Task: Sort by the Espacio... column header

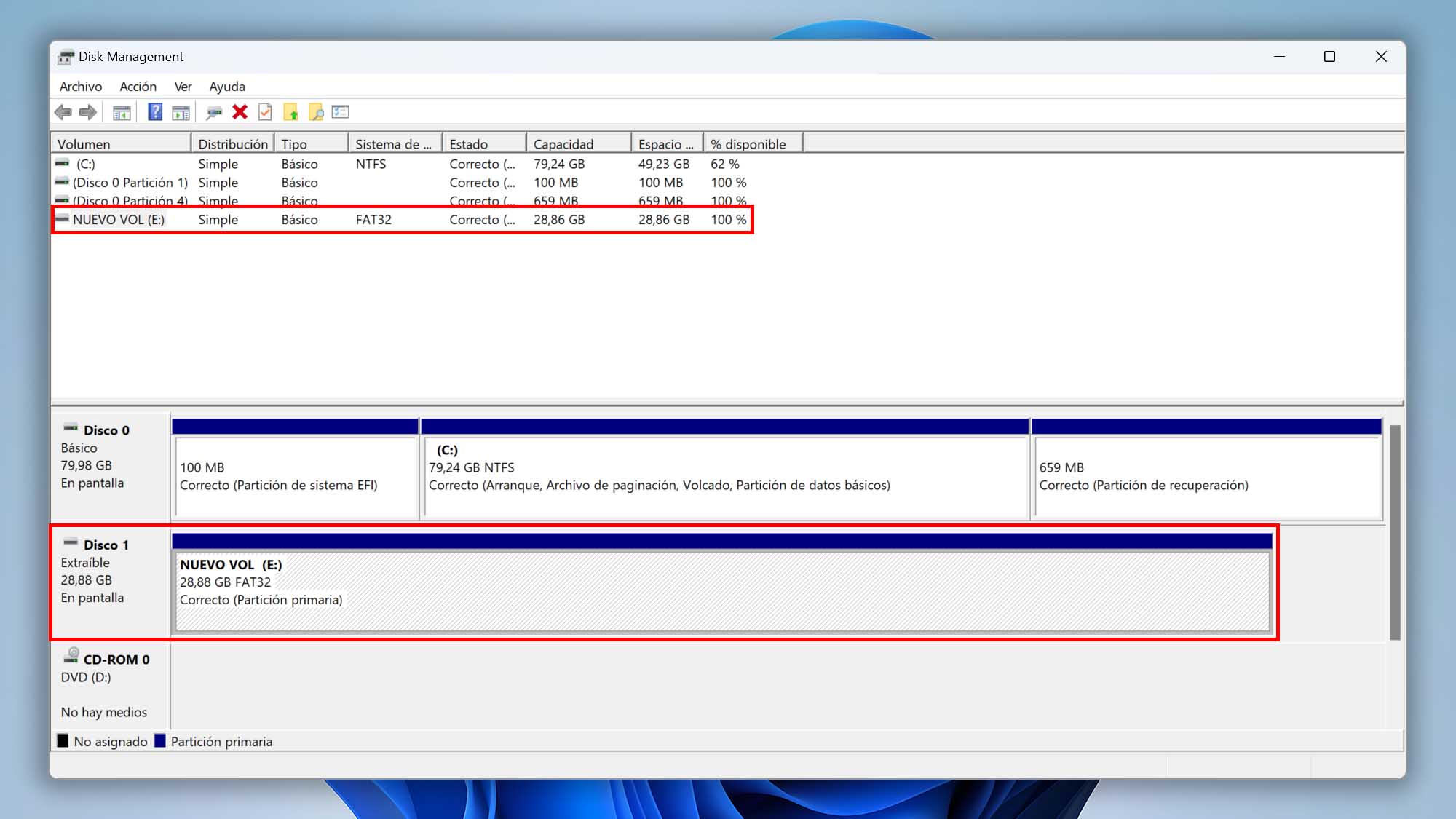Action: (668, 144)
